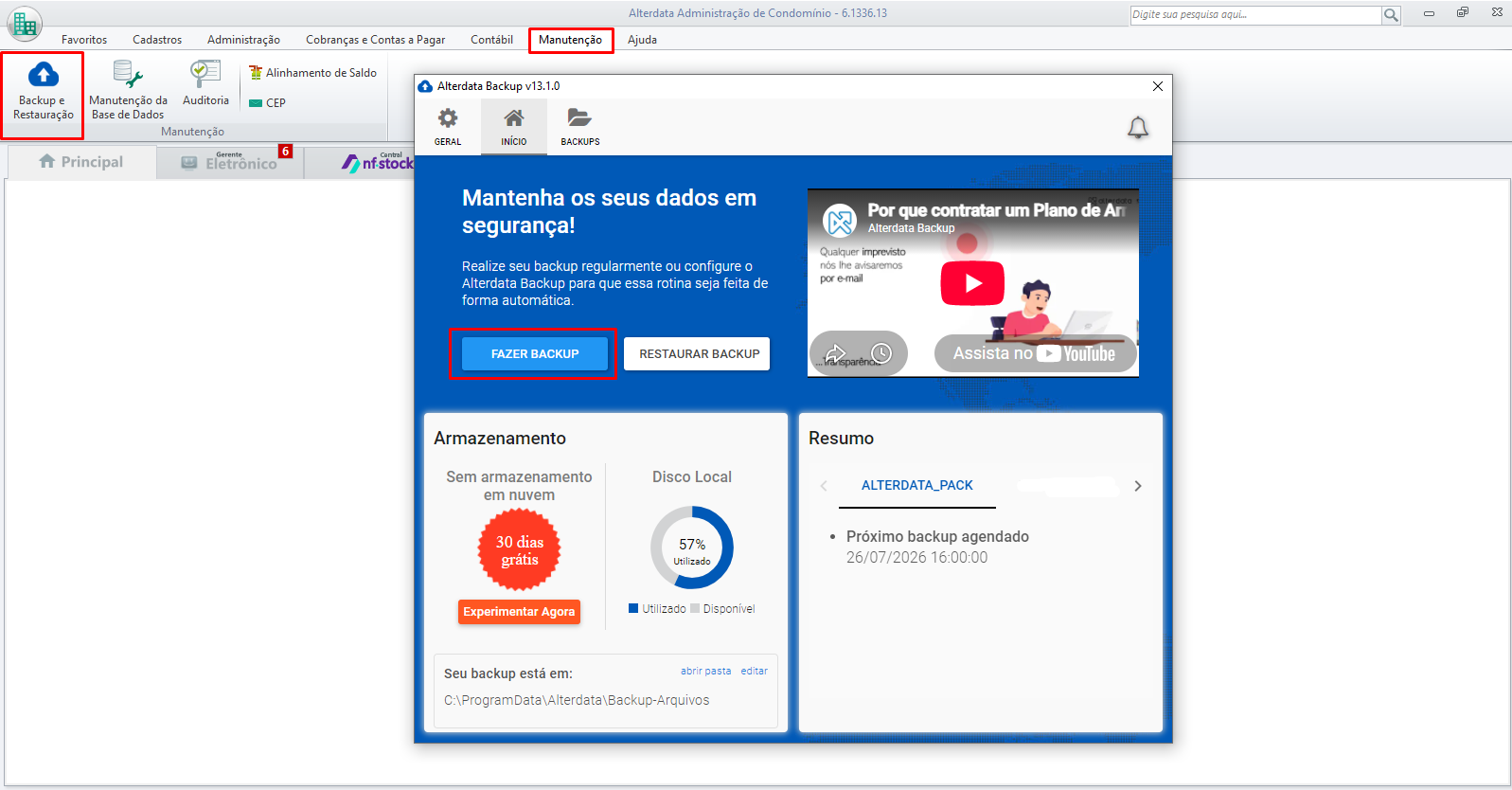The height and width of the screenshot is (790, 1512).
Task: Click the notifications bell icon
Action: click(x=1138, y=128)
